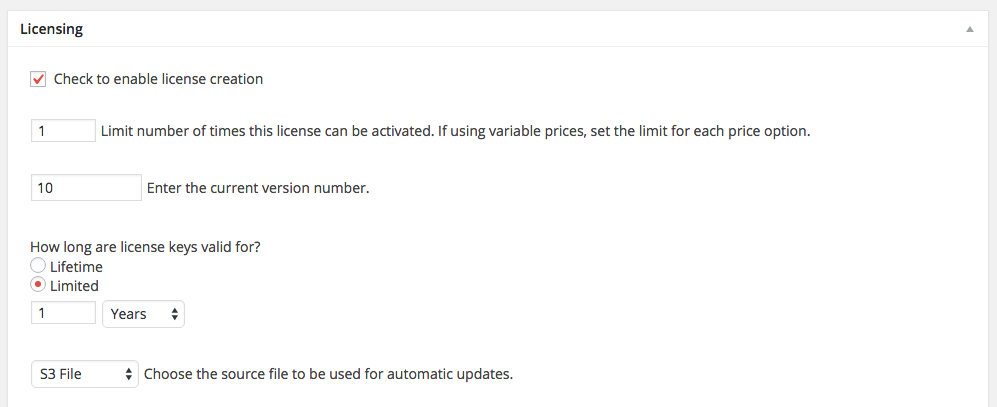Click the arrows on the Years dropdown
This screenshot has height=407, width=997.
coord(175,314)
